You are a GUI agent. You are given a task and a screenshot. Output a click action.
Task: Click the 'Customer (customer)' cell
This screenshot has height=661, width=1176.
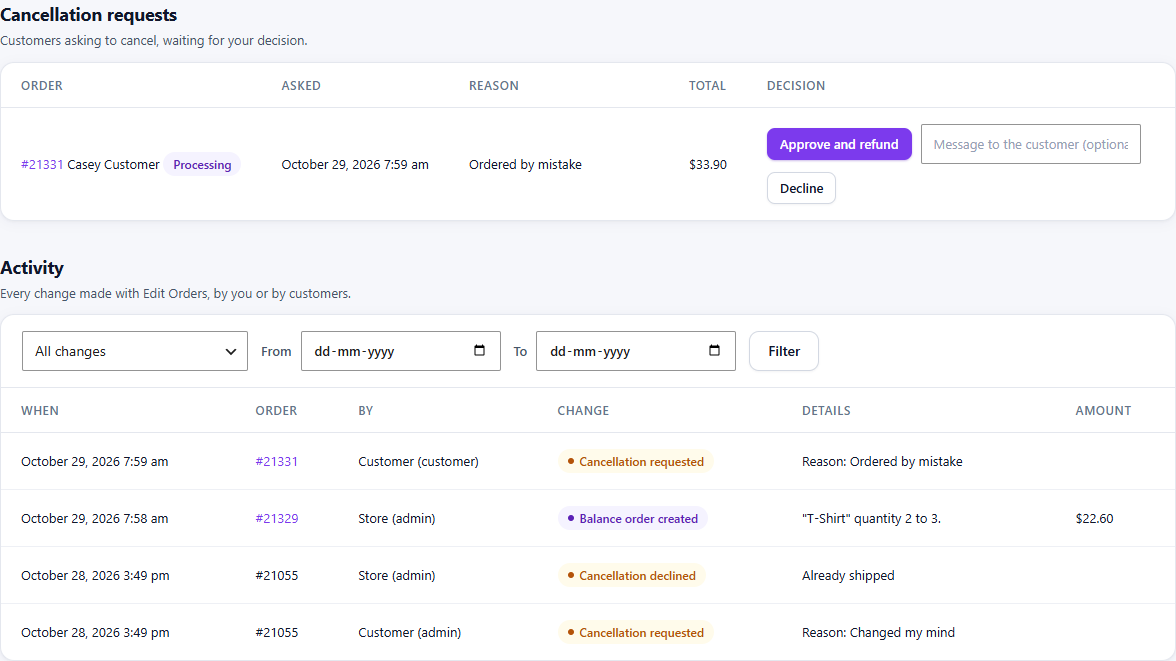(418, 461)
